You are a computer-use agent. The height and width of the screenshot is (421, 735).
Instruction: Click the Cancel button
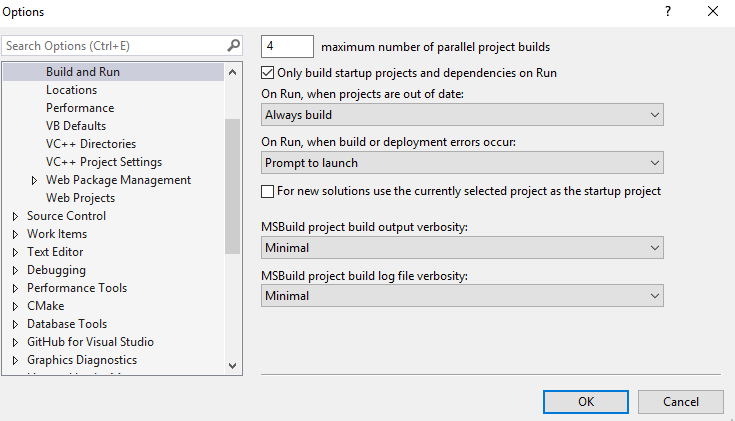coord(681,401)
